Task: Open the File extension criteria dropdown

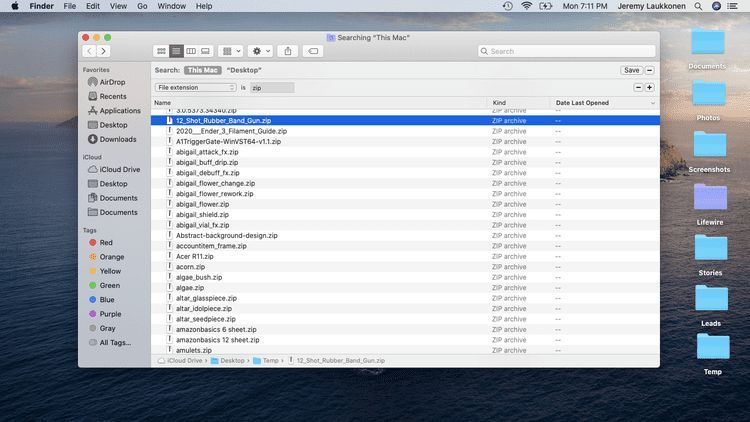Action: (x=196, y=88)
